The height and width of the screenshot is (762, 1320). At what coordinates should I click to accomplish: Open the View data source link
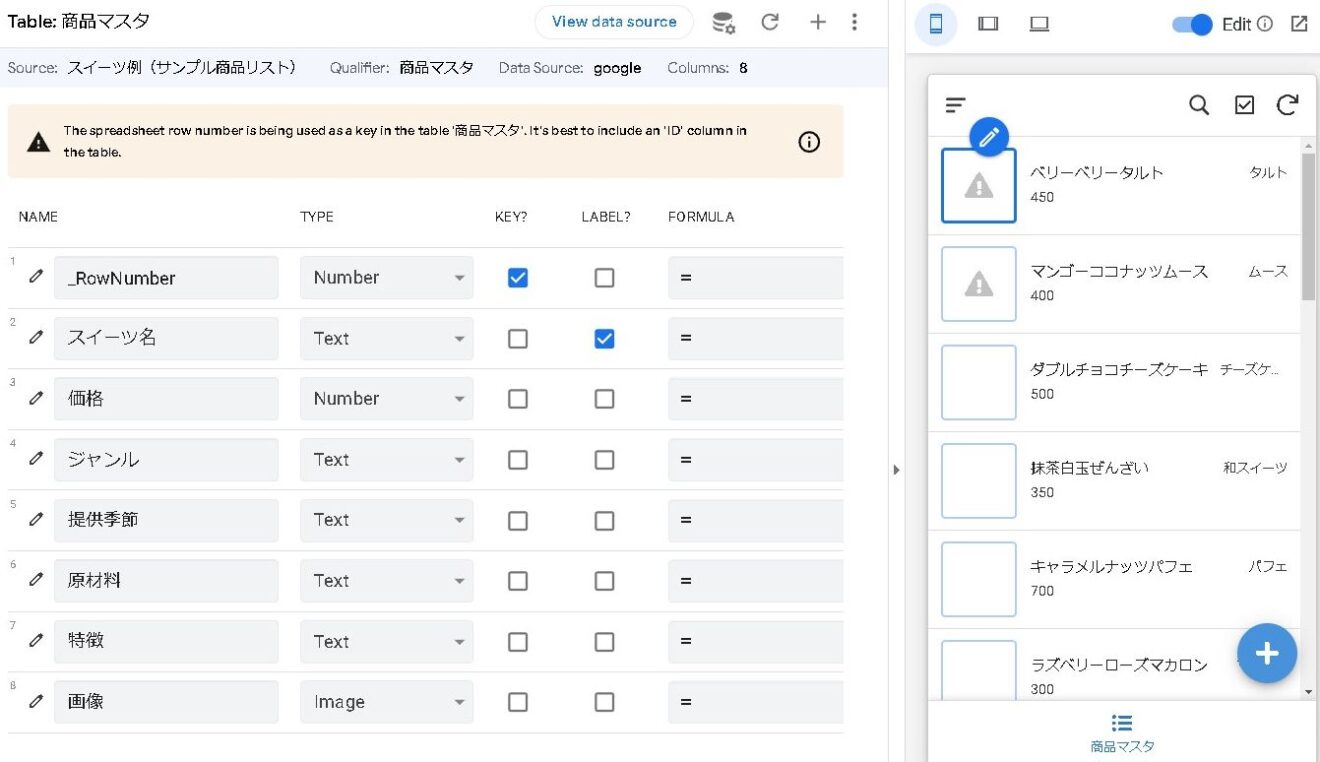tap(613, 21)
